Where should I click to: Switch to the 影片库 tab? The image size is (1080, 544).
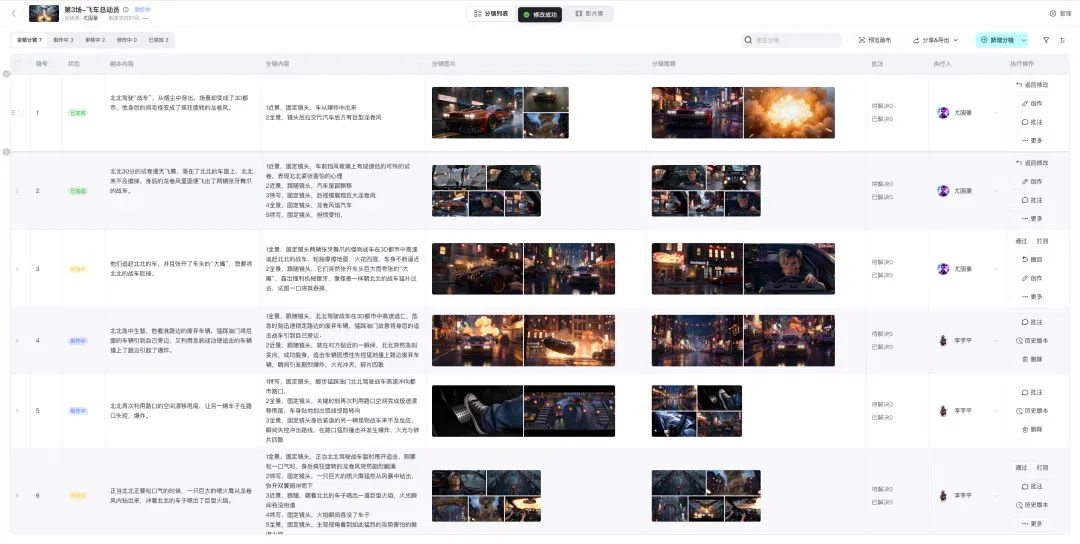pos(589,14)
